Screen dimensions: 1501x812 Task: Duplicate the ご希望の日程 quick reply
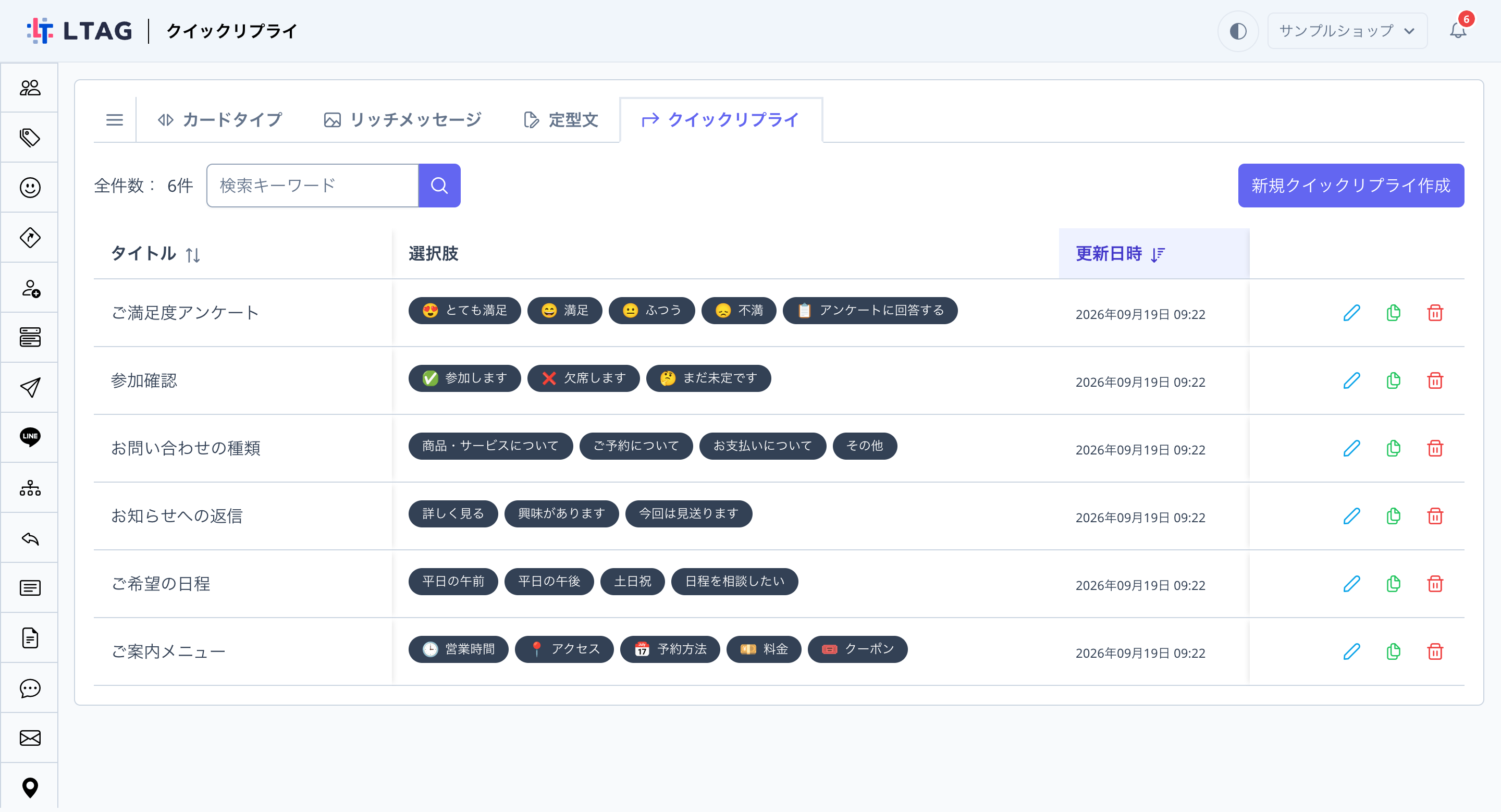1393,583
